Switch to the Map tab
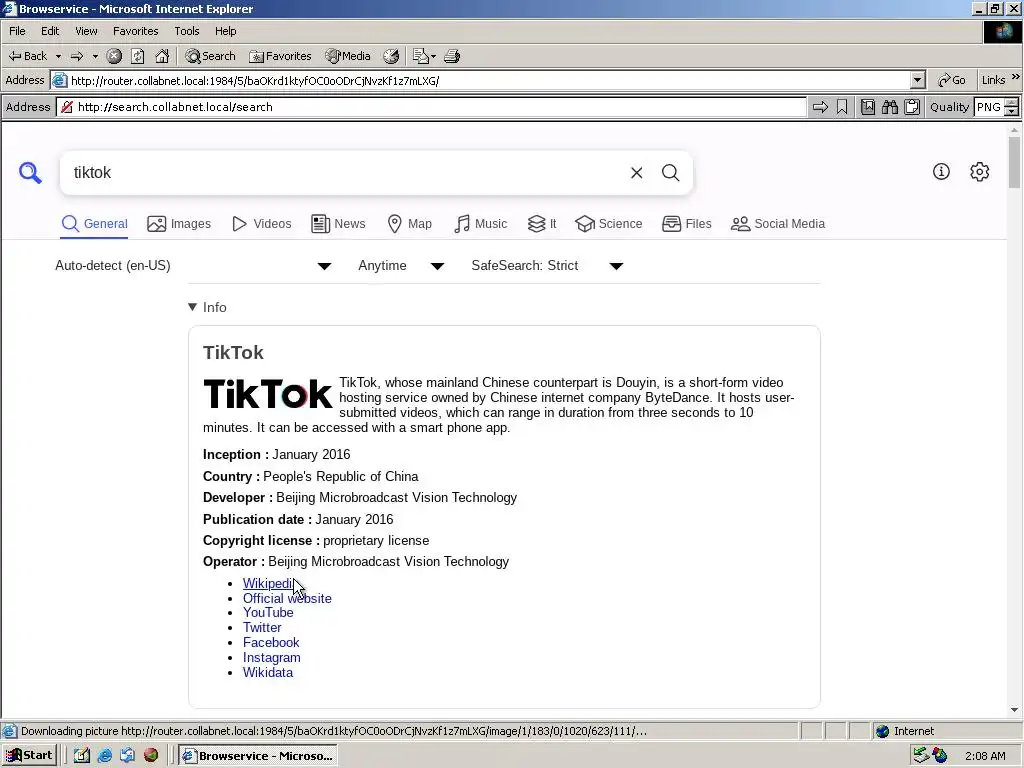The image size is (1024, 768). tap(409, 224)
